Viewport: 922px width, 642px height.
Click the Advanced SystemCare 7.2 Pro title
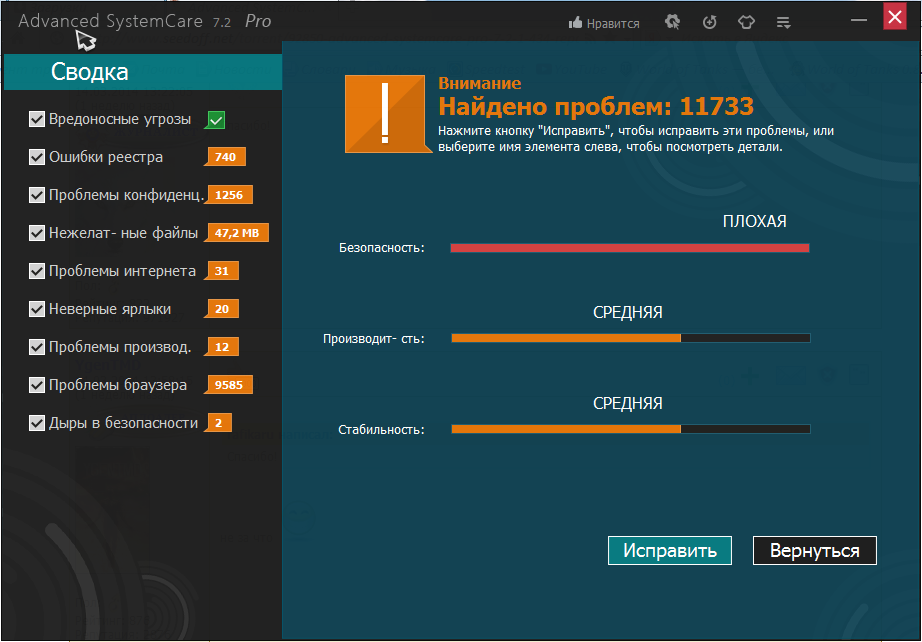click(x=145, y=22)
